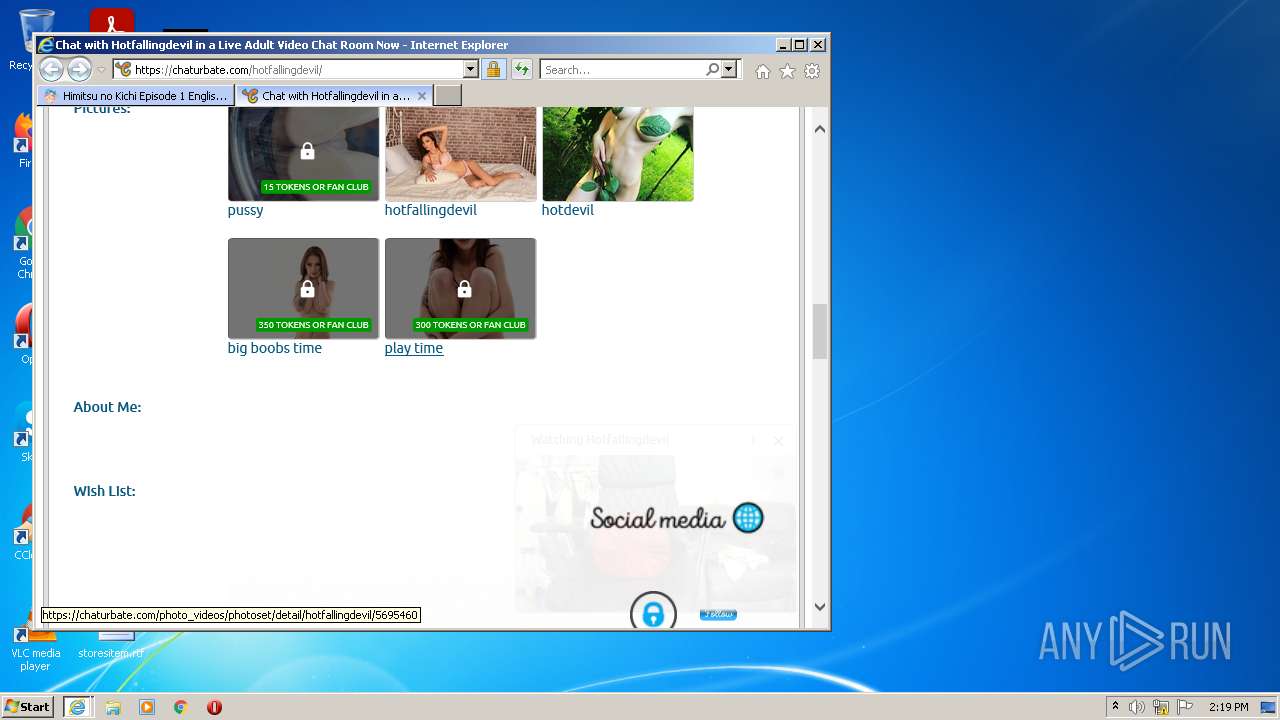Close the faded 'Watching Hotfallingdevil' mini player
This screenshot has width=1280, height=720.
tap(778, 440)
